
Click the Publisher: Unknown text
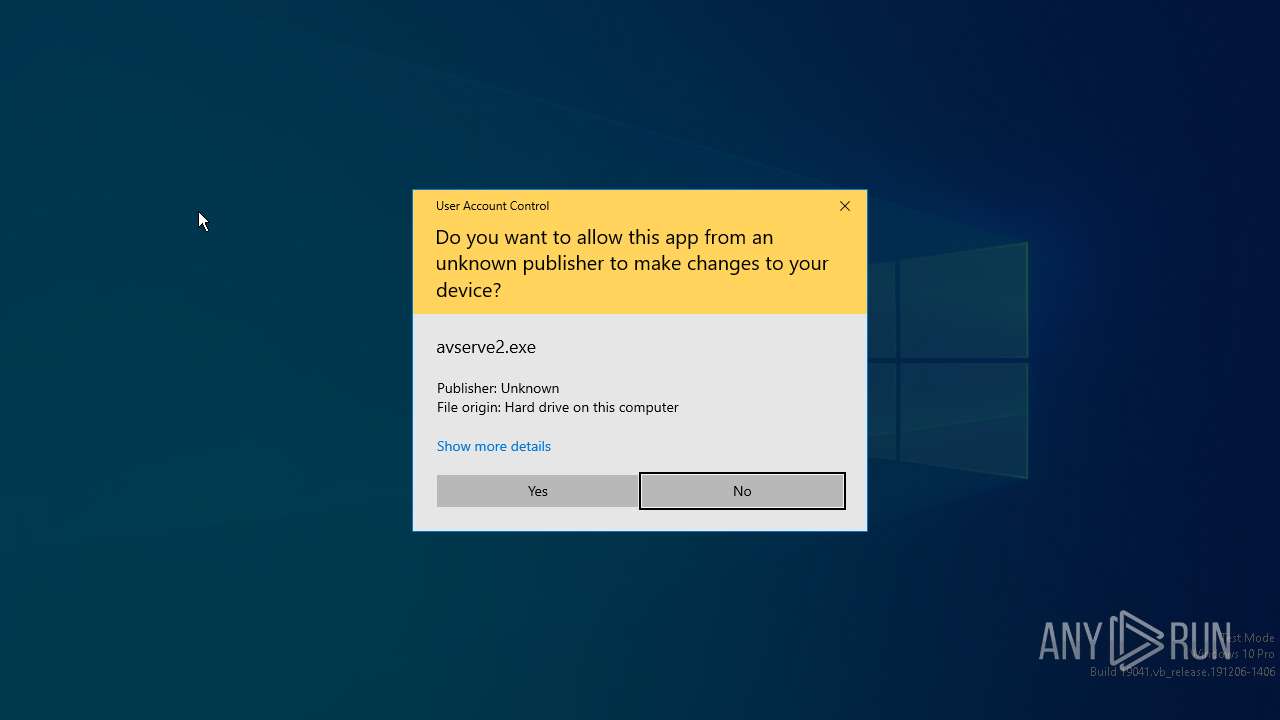coord(498,388)
